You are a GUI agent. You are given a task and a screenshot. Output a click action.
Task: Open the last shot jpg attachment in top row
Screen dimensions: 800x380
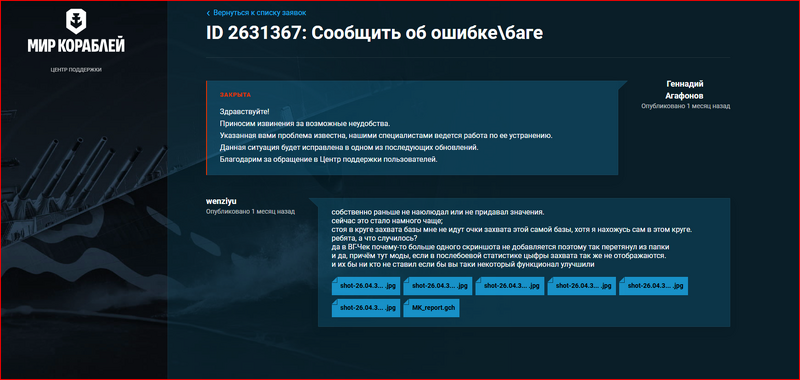point(654,286)
